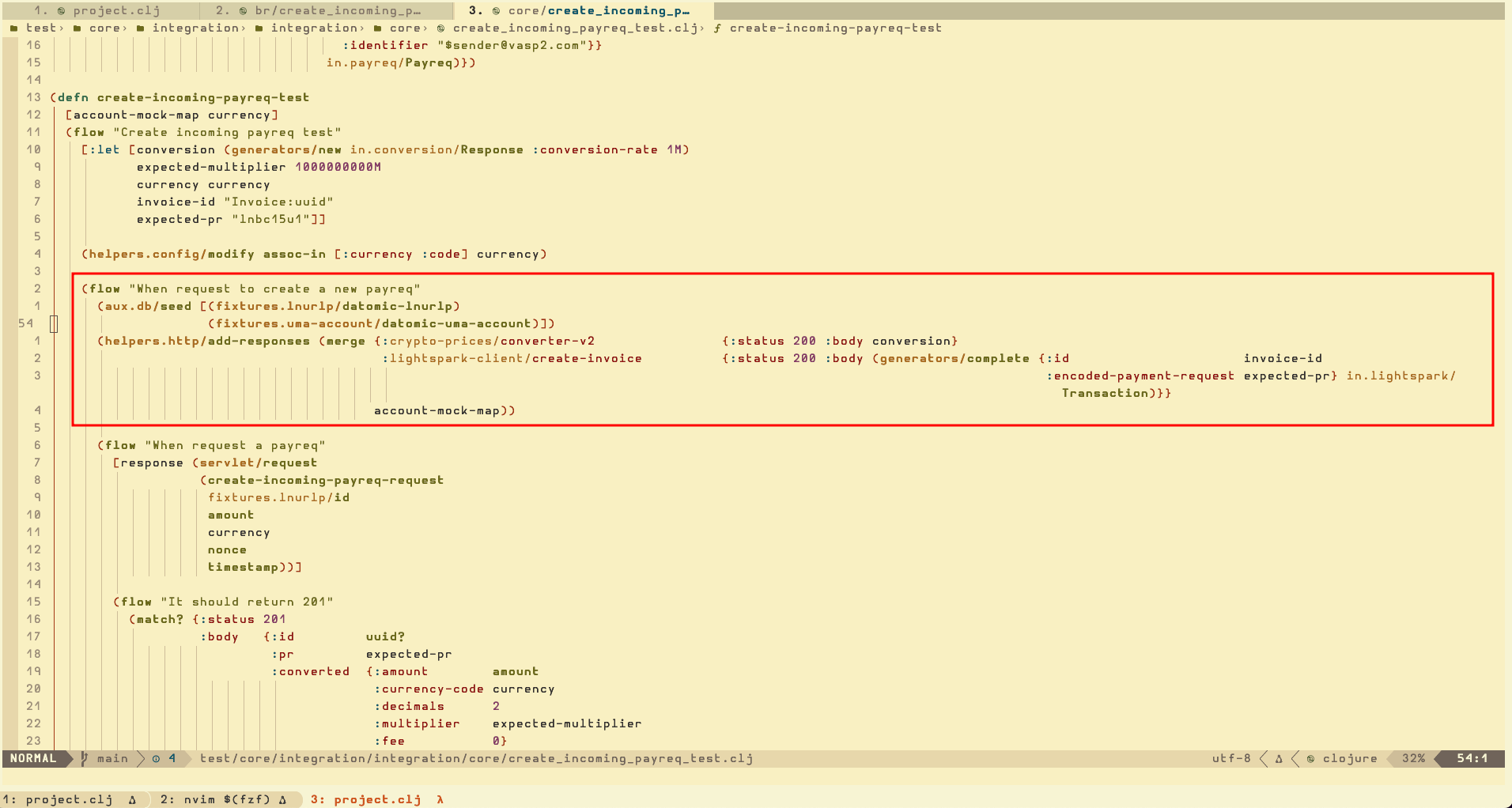Click the 54:1 cursor position indicator
The height and width of the screenshot is (808, 1512).
coord(1472,759)
